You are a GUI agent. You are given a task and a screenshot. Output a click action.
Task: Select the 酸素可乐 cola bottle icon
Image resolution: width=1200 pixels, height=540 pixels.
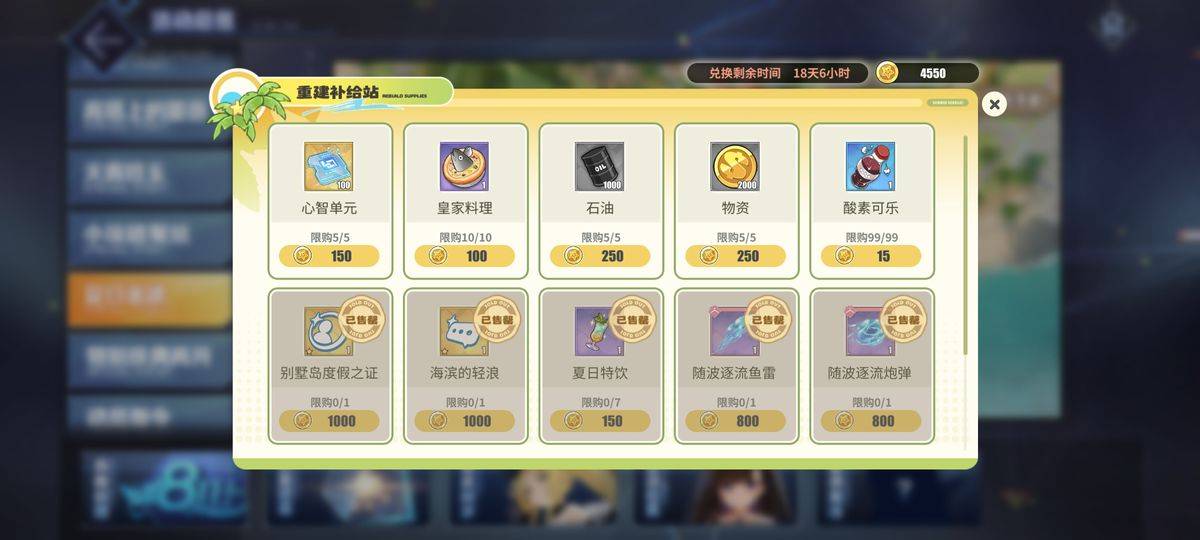coord(870,167)
